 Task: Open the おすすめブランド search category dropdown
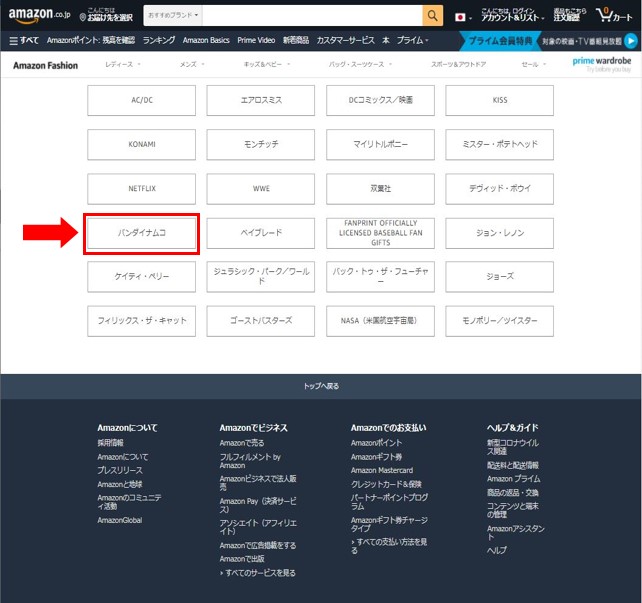coord(173,15)
